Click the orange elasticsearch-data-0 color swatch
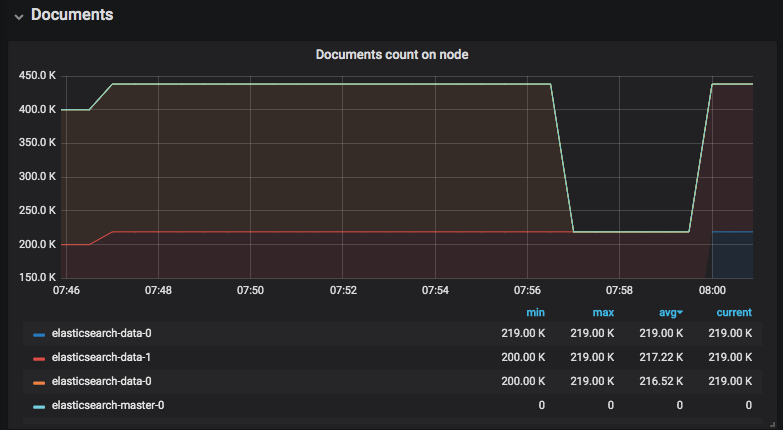 click(x=39, y=382)
